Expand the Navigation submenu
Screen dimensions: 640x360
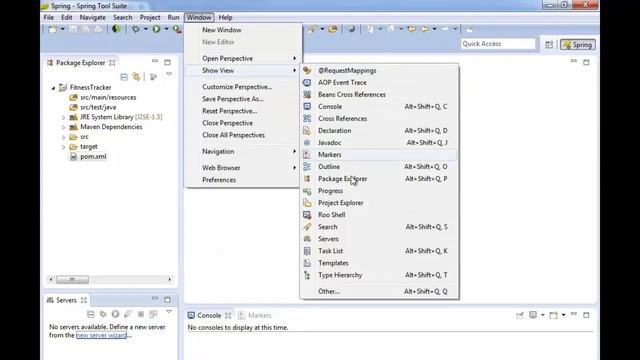point(242,151)
